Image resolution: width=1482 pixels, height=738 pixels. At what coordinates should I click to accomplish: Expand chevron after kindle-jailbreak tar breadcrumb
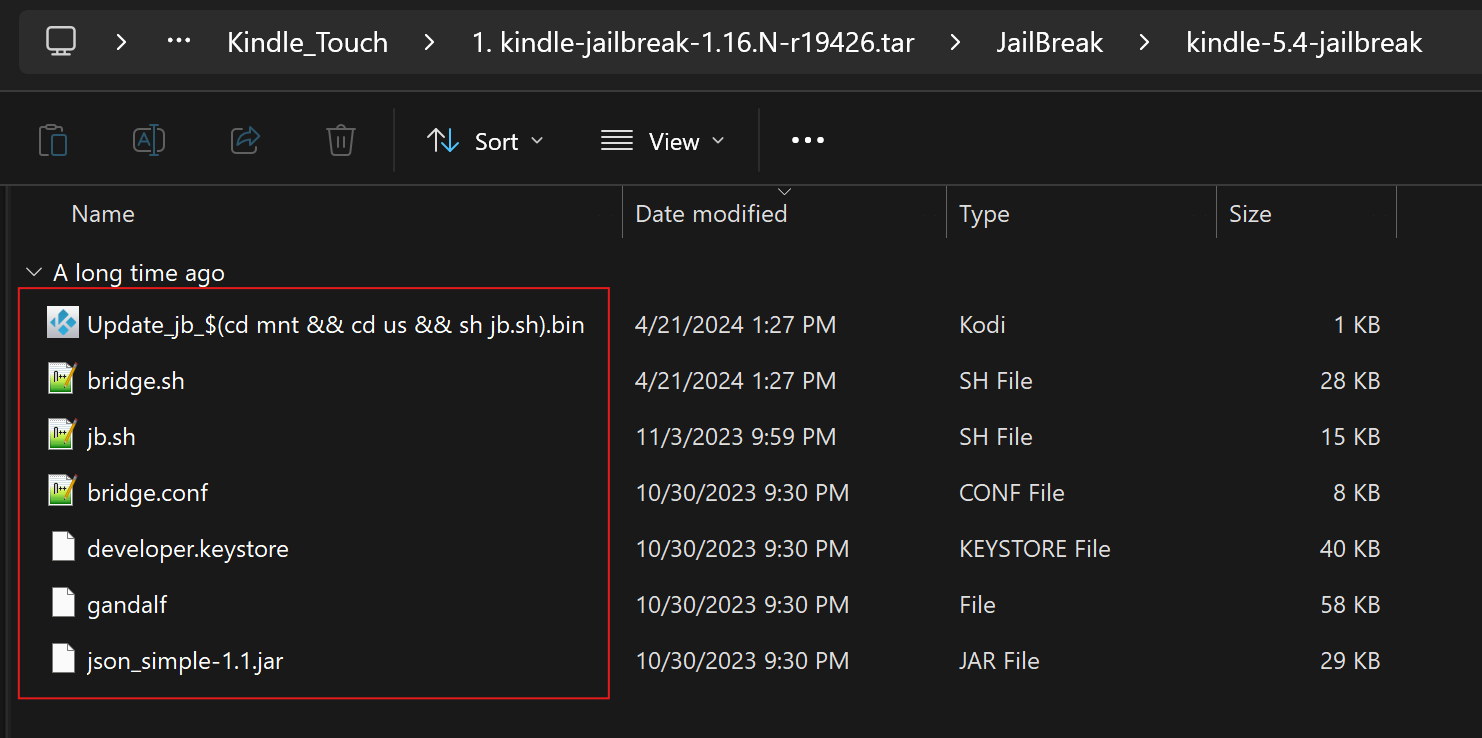956,42
